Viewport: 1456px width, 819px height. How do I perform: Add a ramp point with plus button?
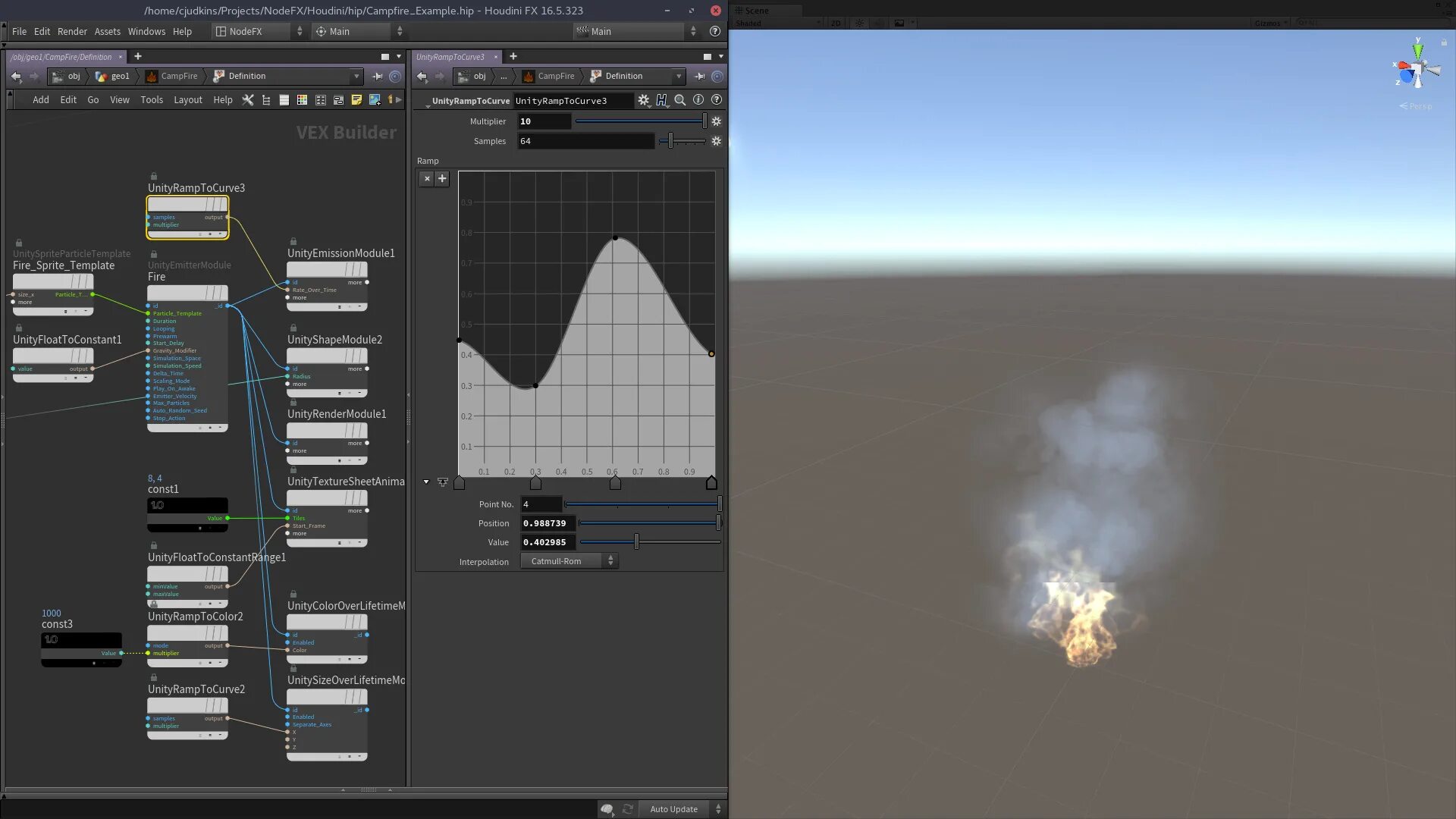[x=442, y=179]
